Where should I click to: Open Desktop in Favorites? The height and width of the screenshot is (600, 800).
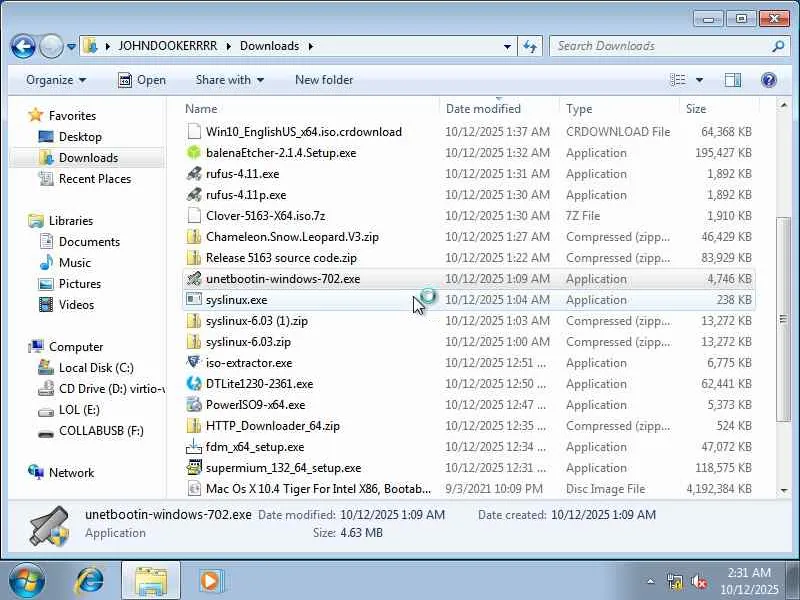point(80,137)
